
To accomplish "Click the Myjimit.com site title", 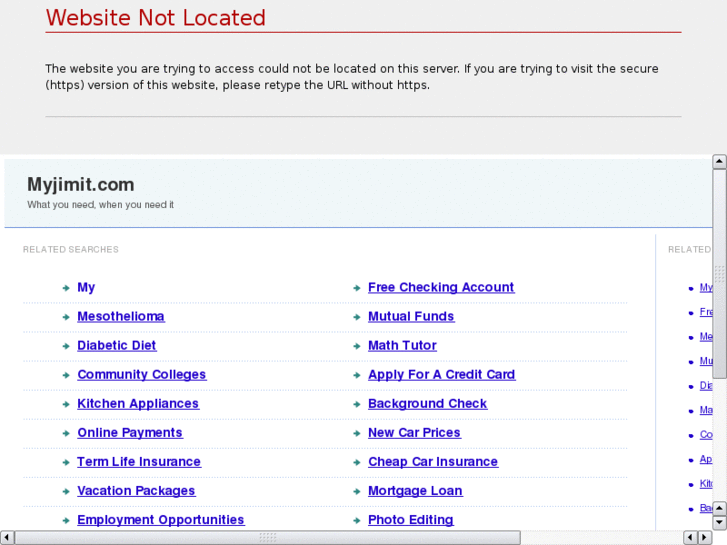I will (x=81, y=185).
